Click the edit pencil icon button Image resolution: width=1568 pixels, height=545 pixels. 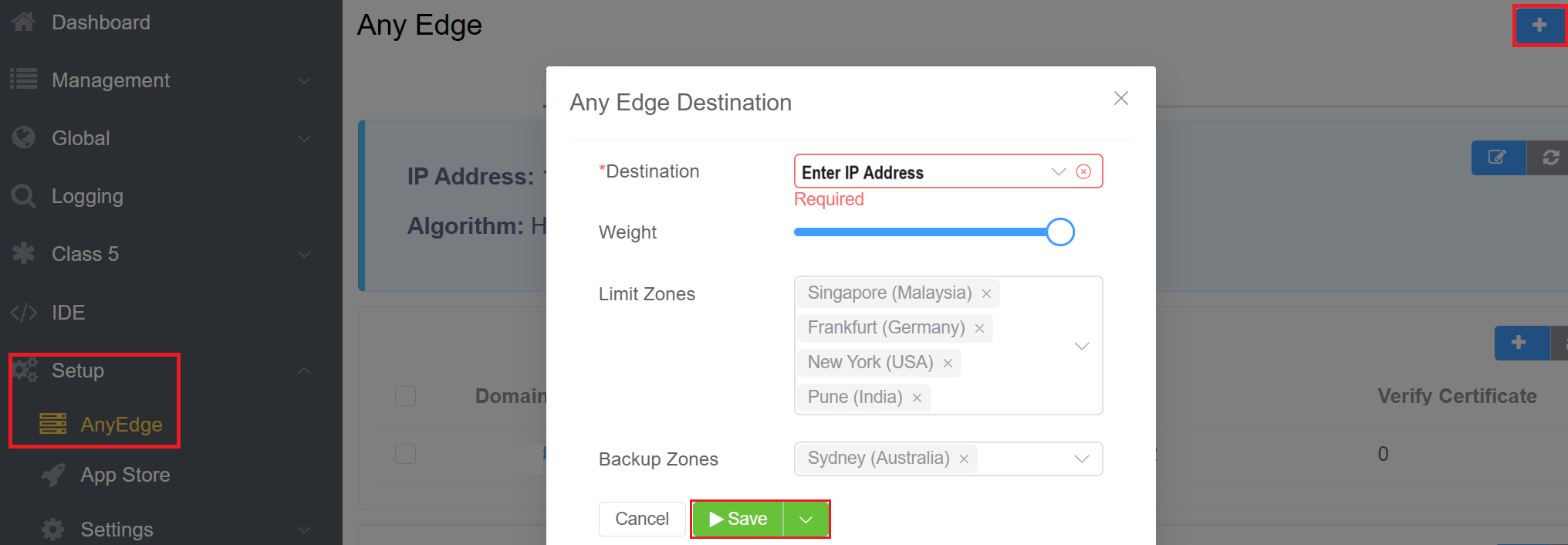(1497, 157)
